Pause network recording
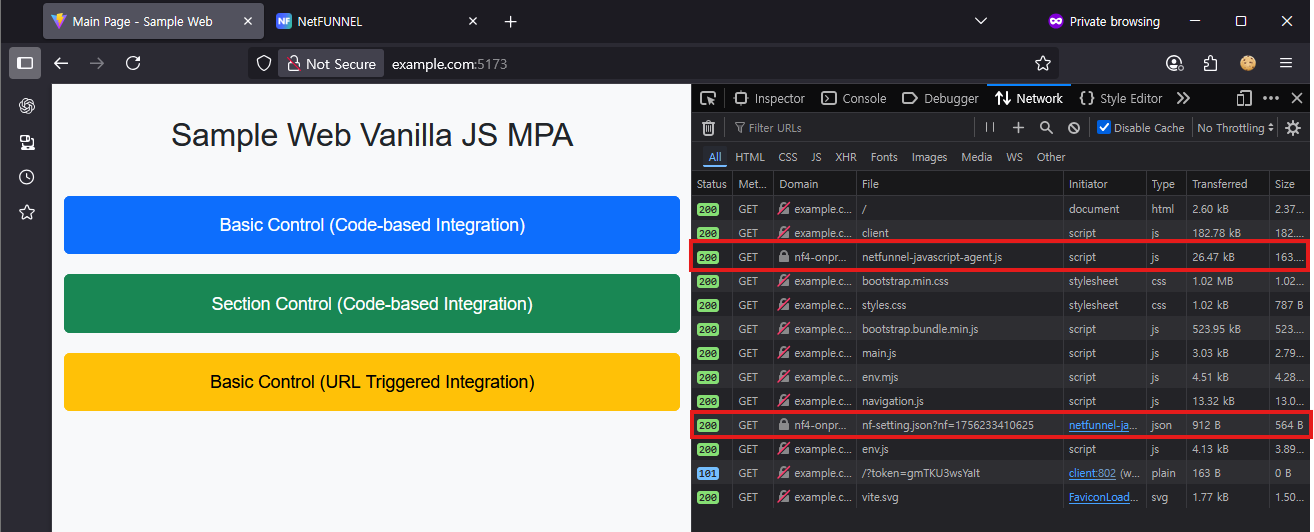This screenshot has width=1314, height=532. (x=990, y=127)
